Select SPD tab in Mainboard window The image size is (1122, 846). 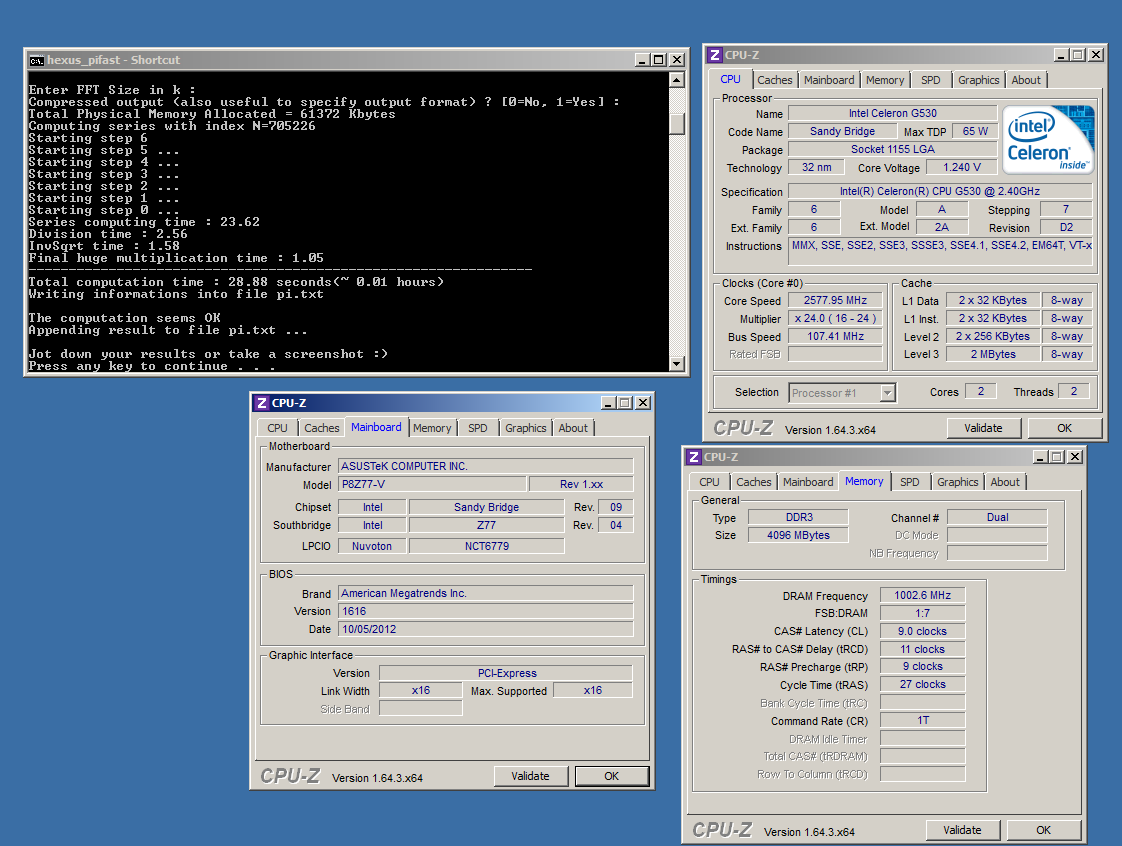tap(477, 428)
